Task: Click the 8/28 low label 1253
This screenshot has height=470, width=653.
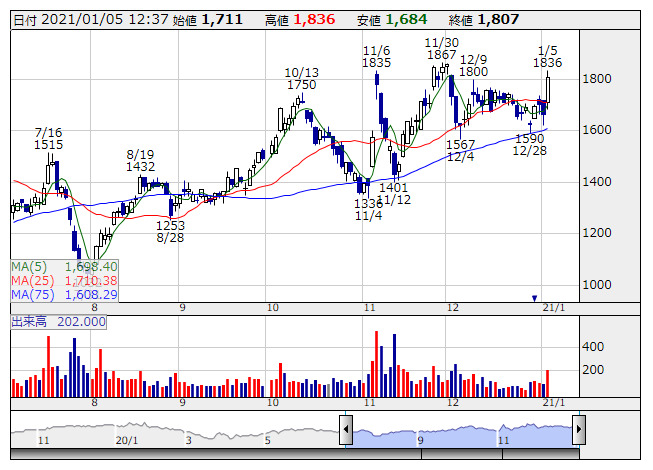Action: [169, 225]
